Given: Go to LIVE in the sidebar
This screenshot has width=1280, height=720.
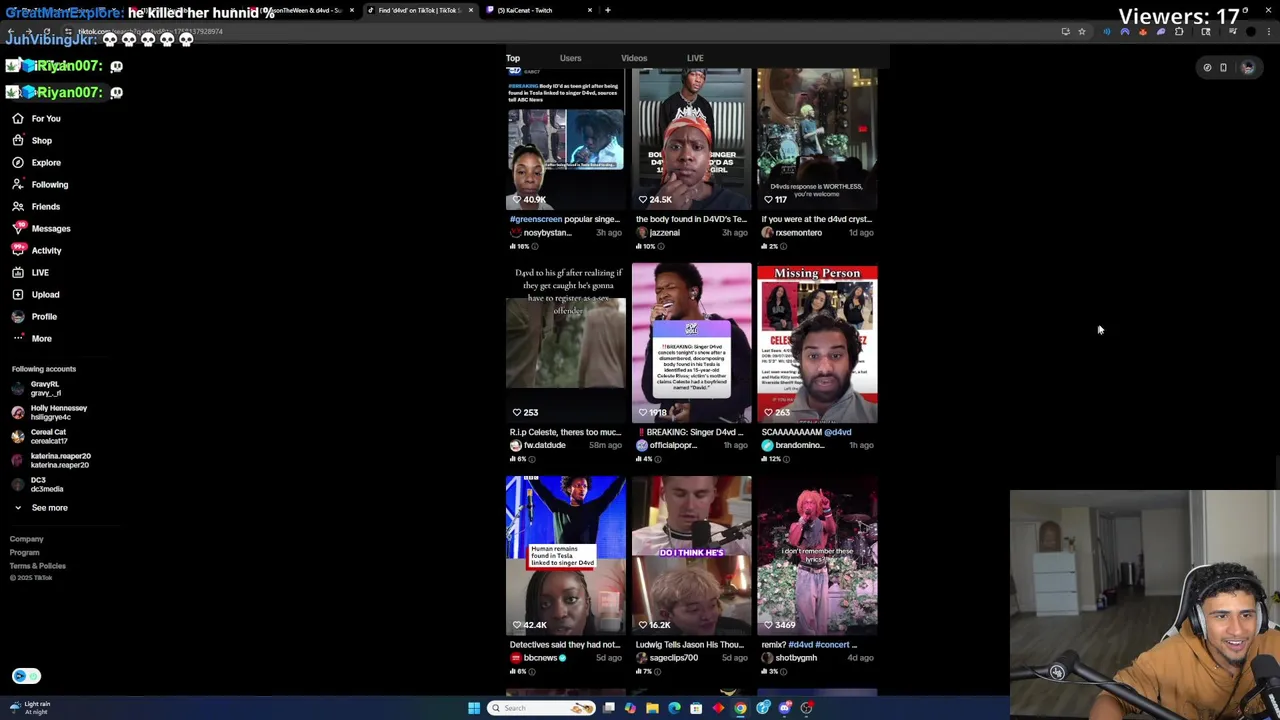Looking at the screenshot, I should pyautogui.click(x=31, y=272).
